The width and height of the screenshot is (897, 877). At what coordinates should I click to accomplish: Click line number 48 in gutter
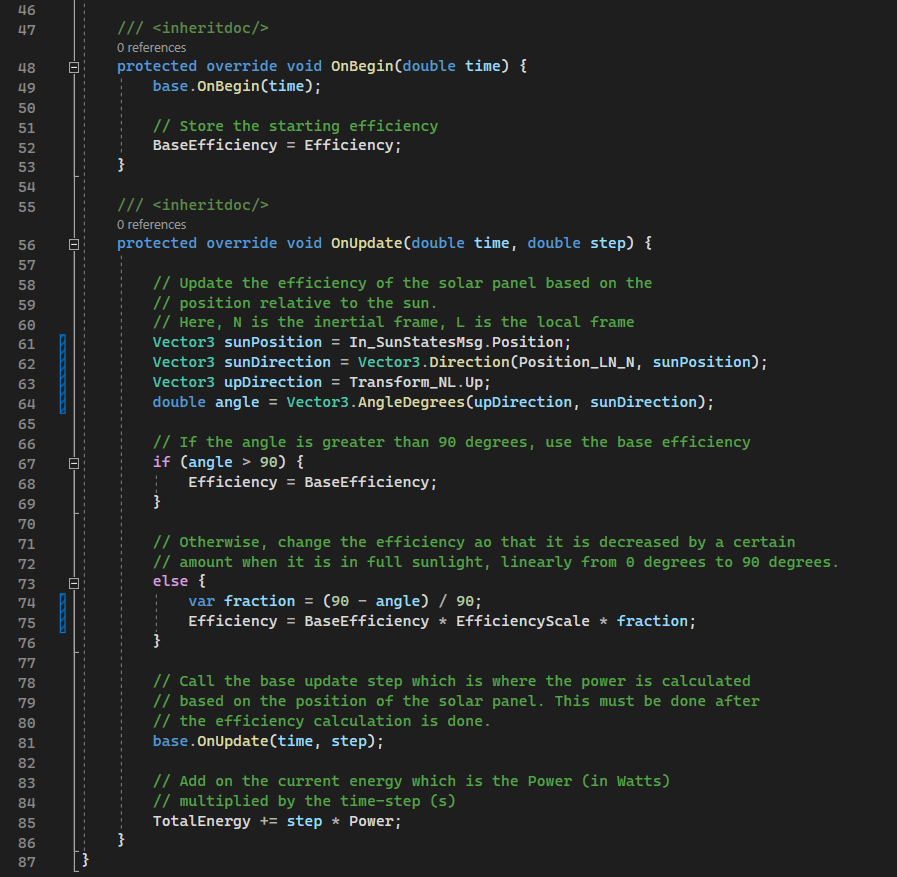[26, 68]
